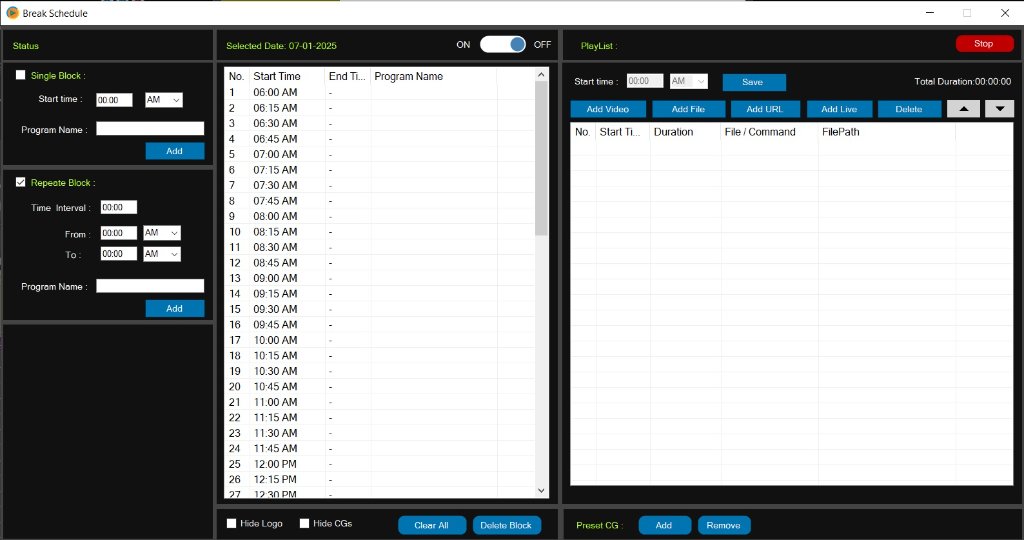Screen dimensions: 1024x540
Task: Click the Selected Date: 07-01-2025 label
Action: 281,46
